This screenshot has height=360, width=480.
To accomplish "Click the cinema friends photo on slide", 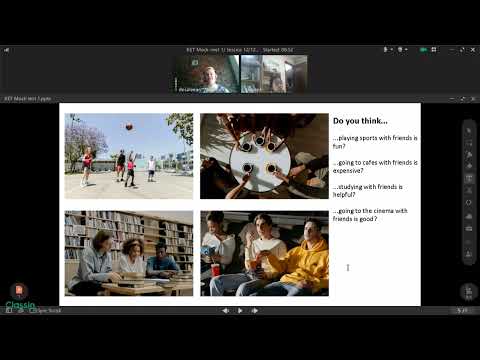I will (x=264, y=253).
